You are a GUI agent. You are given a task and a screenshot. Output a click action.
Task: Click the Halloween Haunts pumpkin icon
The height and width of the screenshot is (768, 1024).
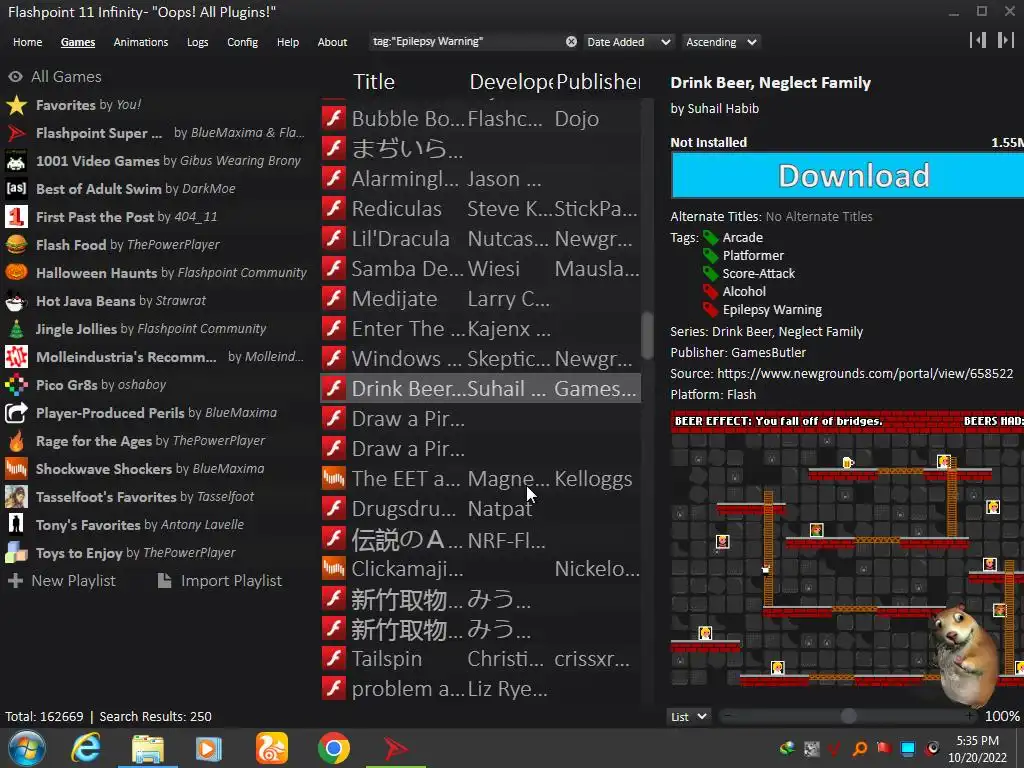(16, 273)
